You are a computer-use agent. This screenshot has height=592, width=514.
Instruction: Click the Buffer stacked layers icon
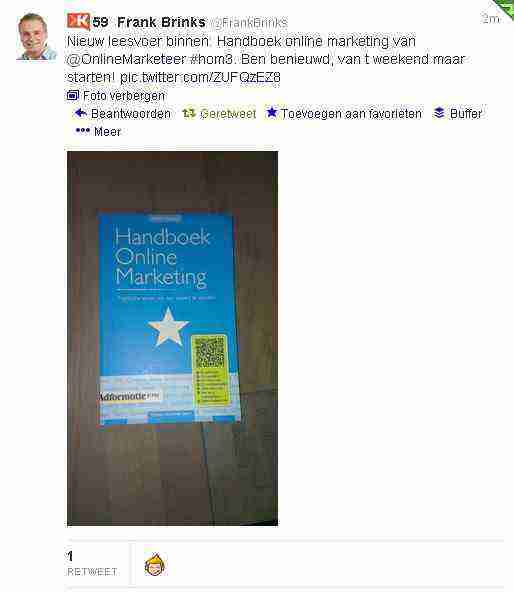pos(439,113)
